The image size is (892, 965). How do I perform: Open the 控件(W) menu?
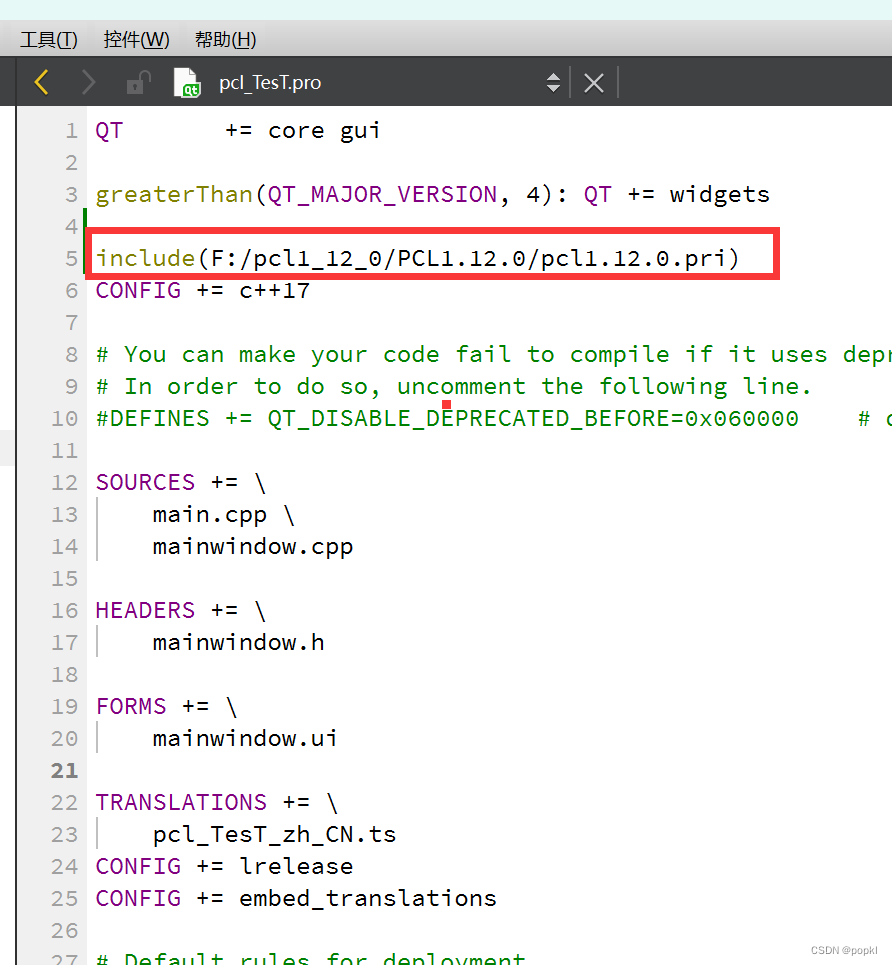[x=136, y=40]
